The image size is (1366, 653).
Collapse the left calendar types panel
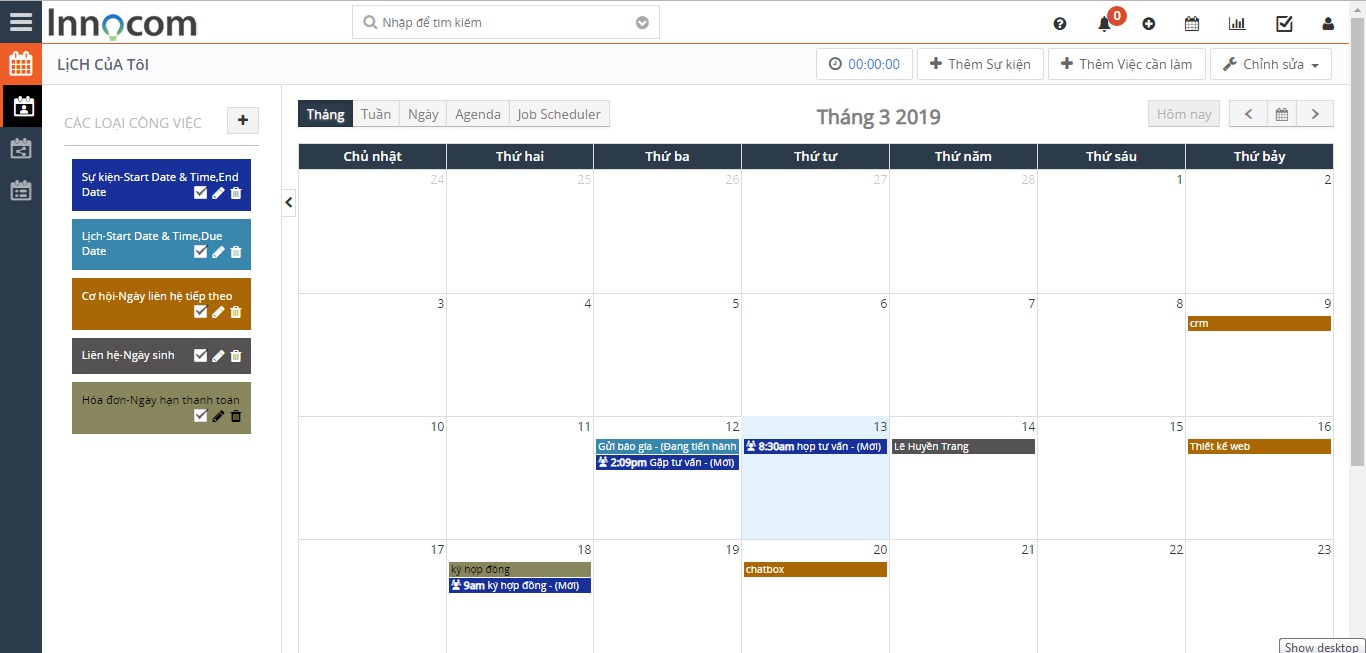288,202
